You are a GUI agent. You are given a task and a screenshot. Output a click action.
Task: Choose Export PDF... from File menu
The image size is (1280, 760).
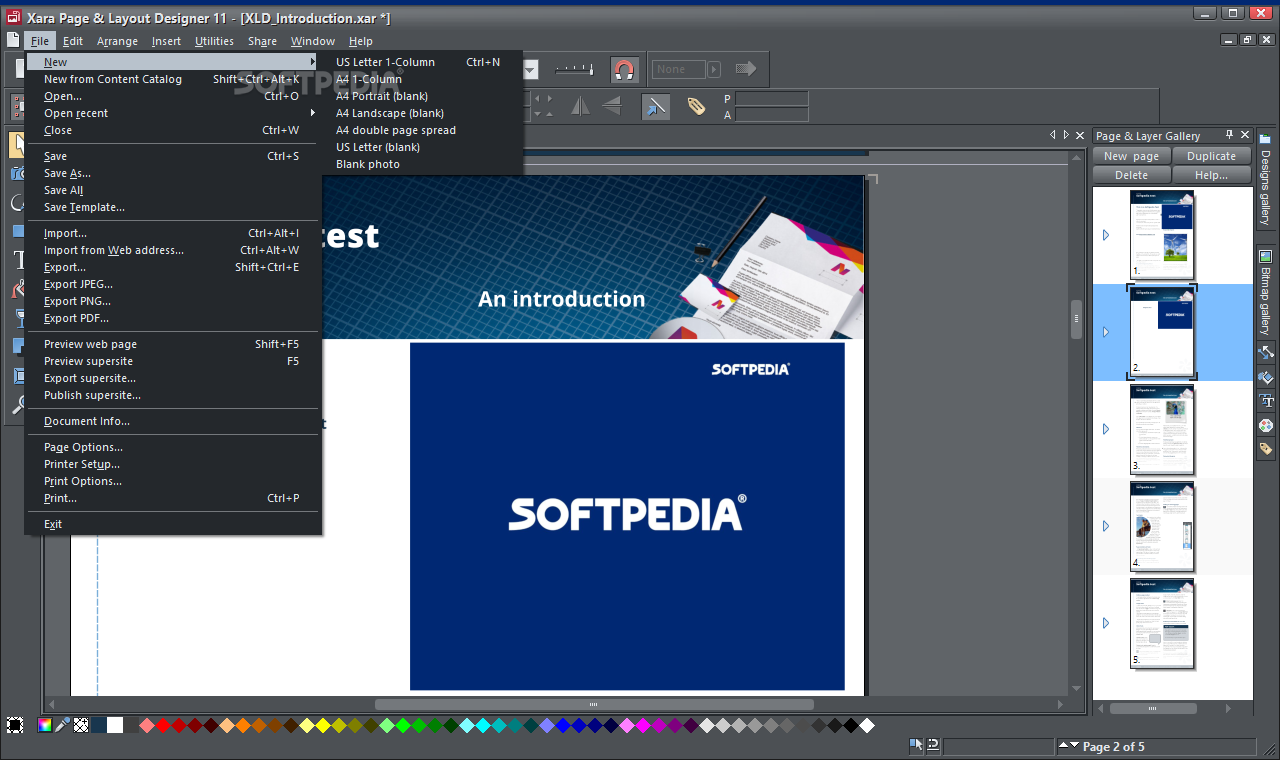pos(173,318)
